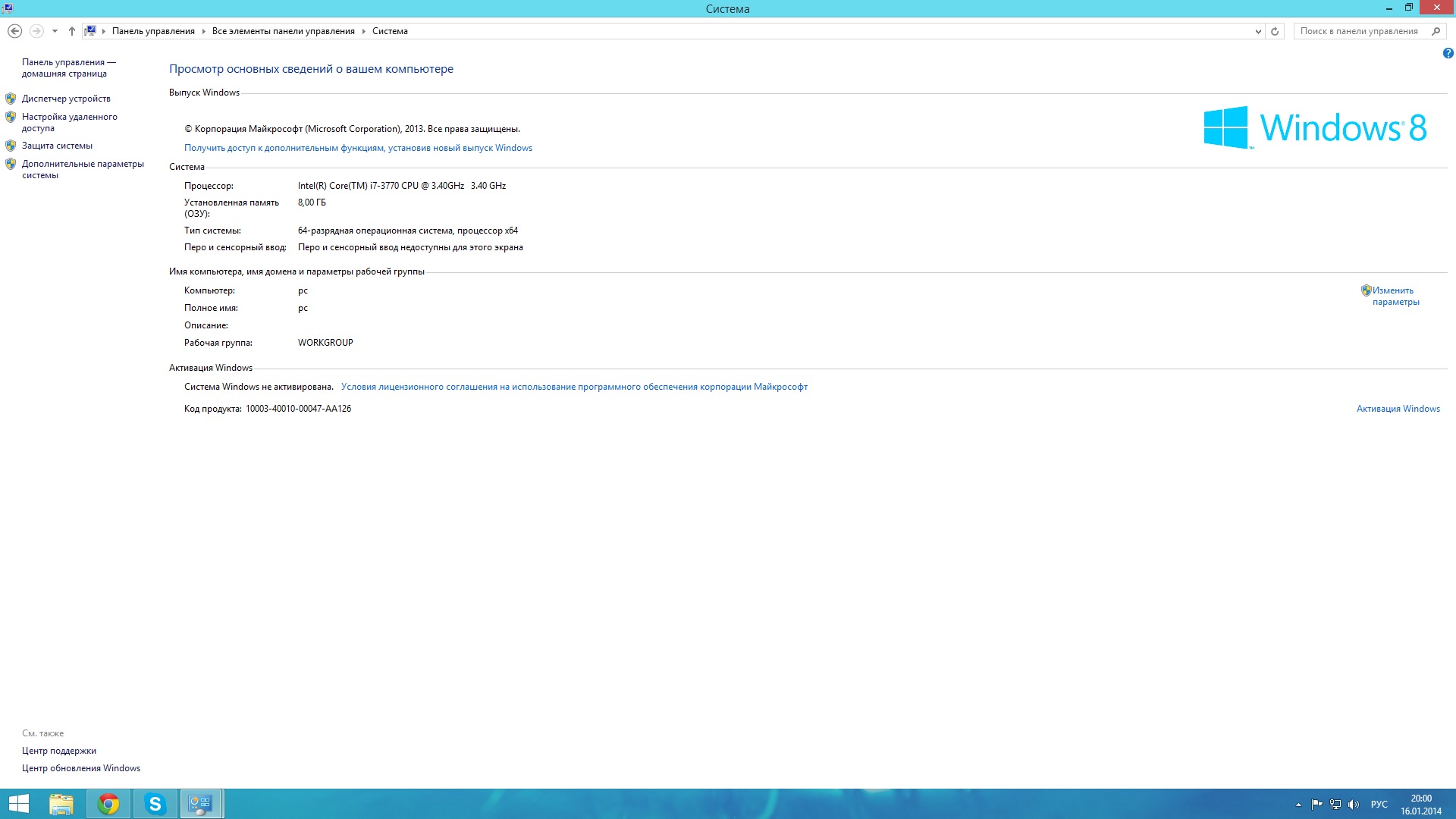Image resolution: width=1456 pixels, height=819 pixels.
Task: Open Skype from the taskbar
Action: click(155, 804)
